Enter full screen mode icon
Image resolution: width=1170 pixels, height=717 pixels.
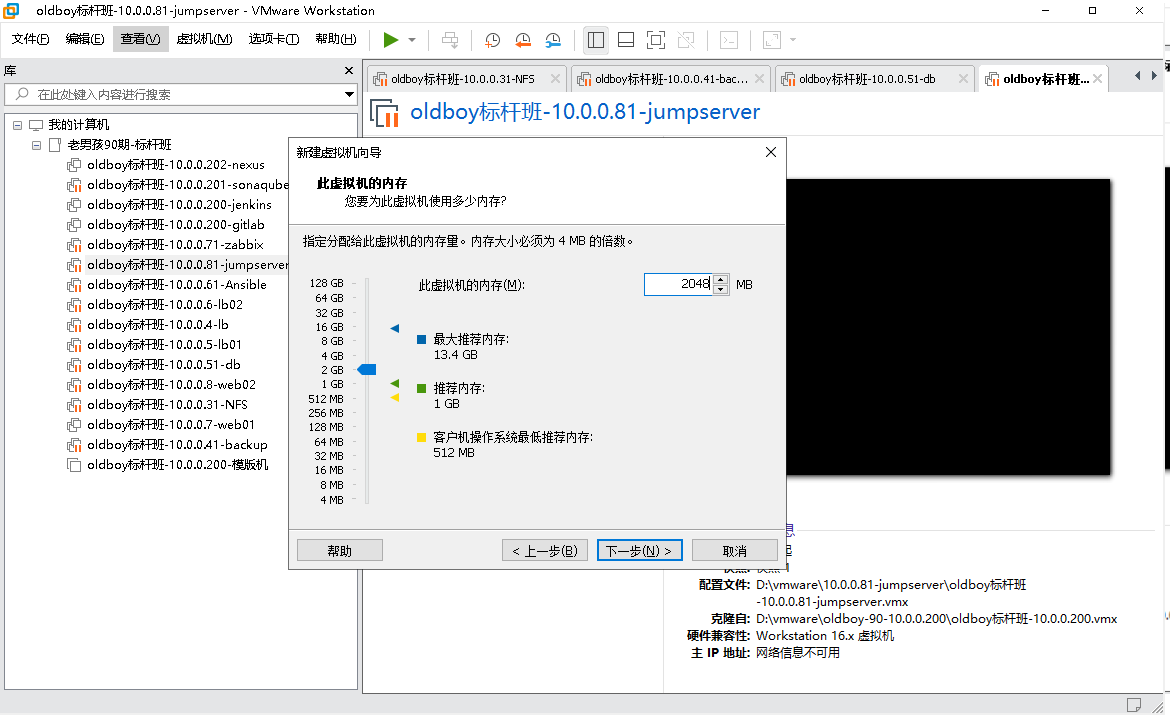[656, 40]
